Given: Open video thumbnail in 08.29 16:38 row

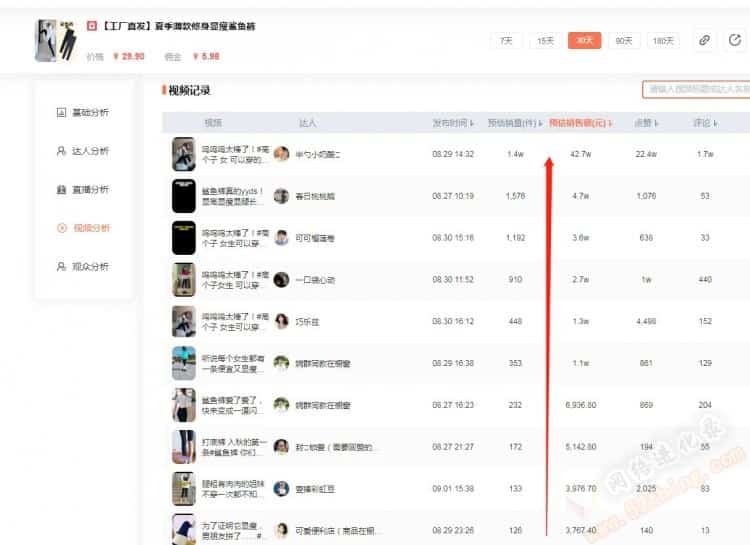Looking at the screenshot, I should click(184, 363).
